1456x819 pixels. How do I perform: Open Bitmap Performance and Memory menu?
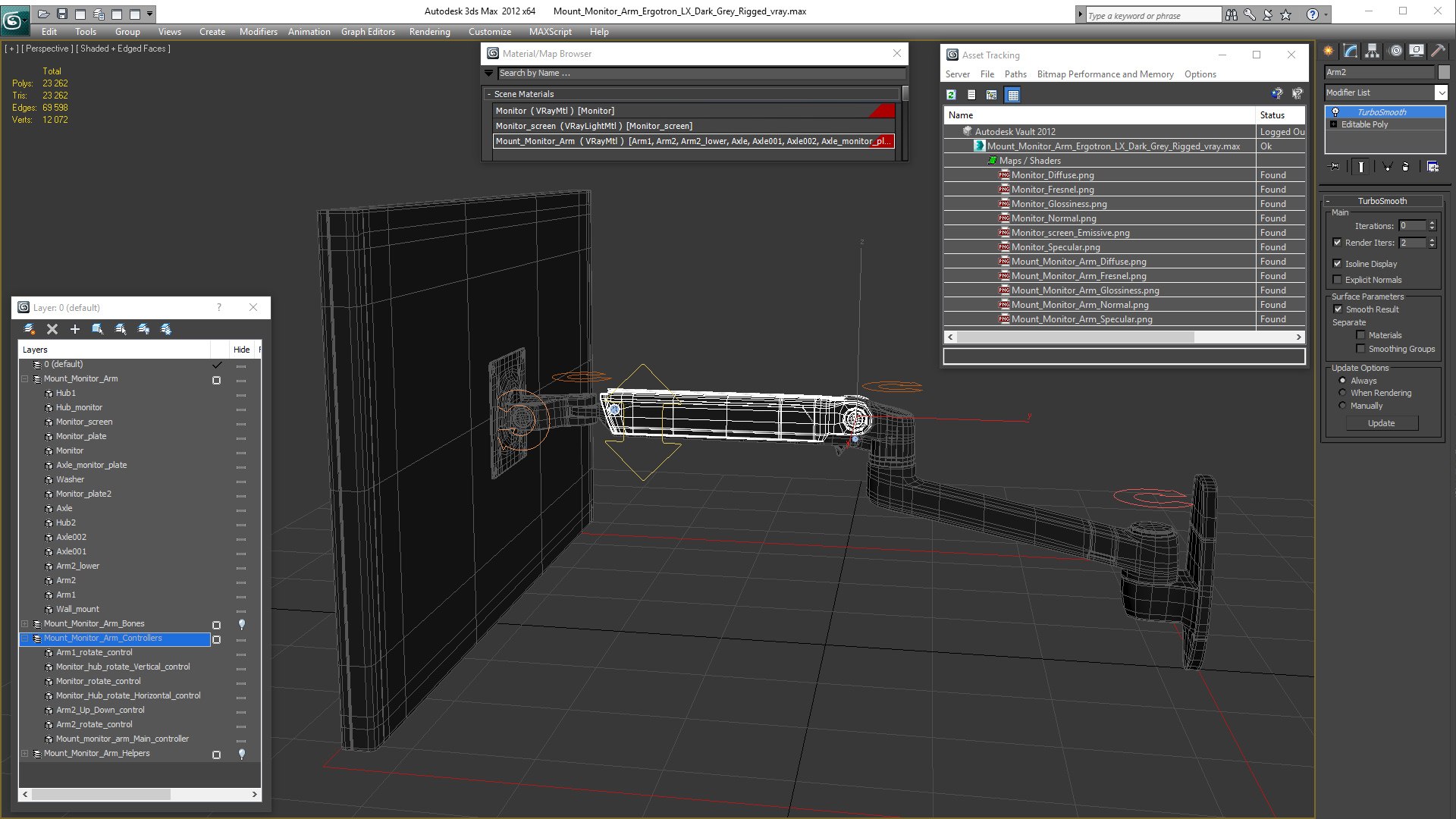(1105, 74)
